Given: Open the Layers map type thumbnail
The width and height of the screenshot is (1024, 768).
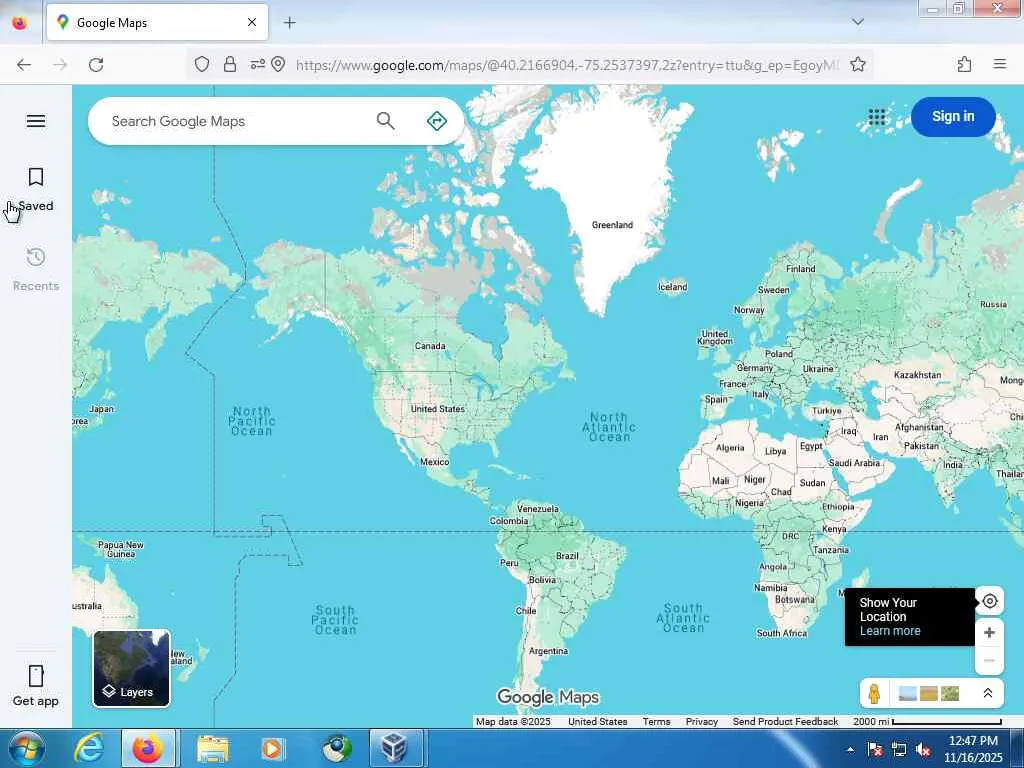Looking at the screenshot, I should [131, 669].
